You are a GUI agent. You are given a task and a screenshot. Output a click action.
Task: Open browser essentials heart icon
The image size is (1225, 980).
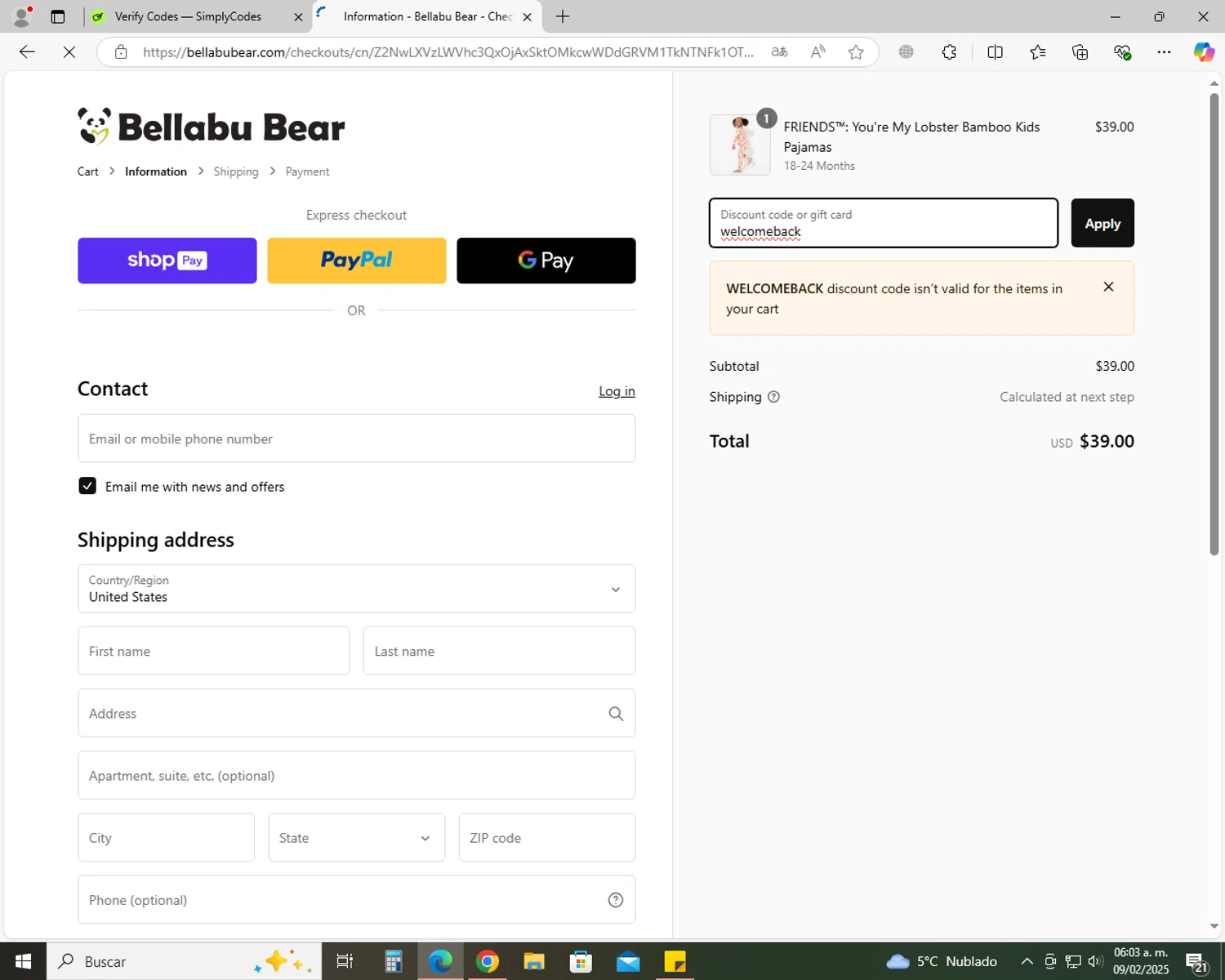pyautogui.click(x=1122, y=52)
